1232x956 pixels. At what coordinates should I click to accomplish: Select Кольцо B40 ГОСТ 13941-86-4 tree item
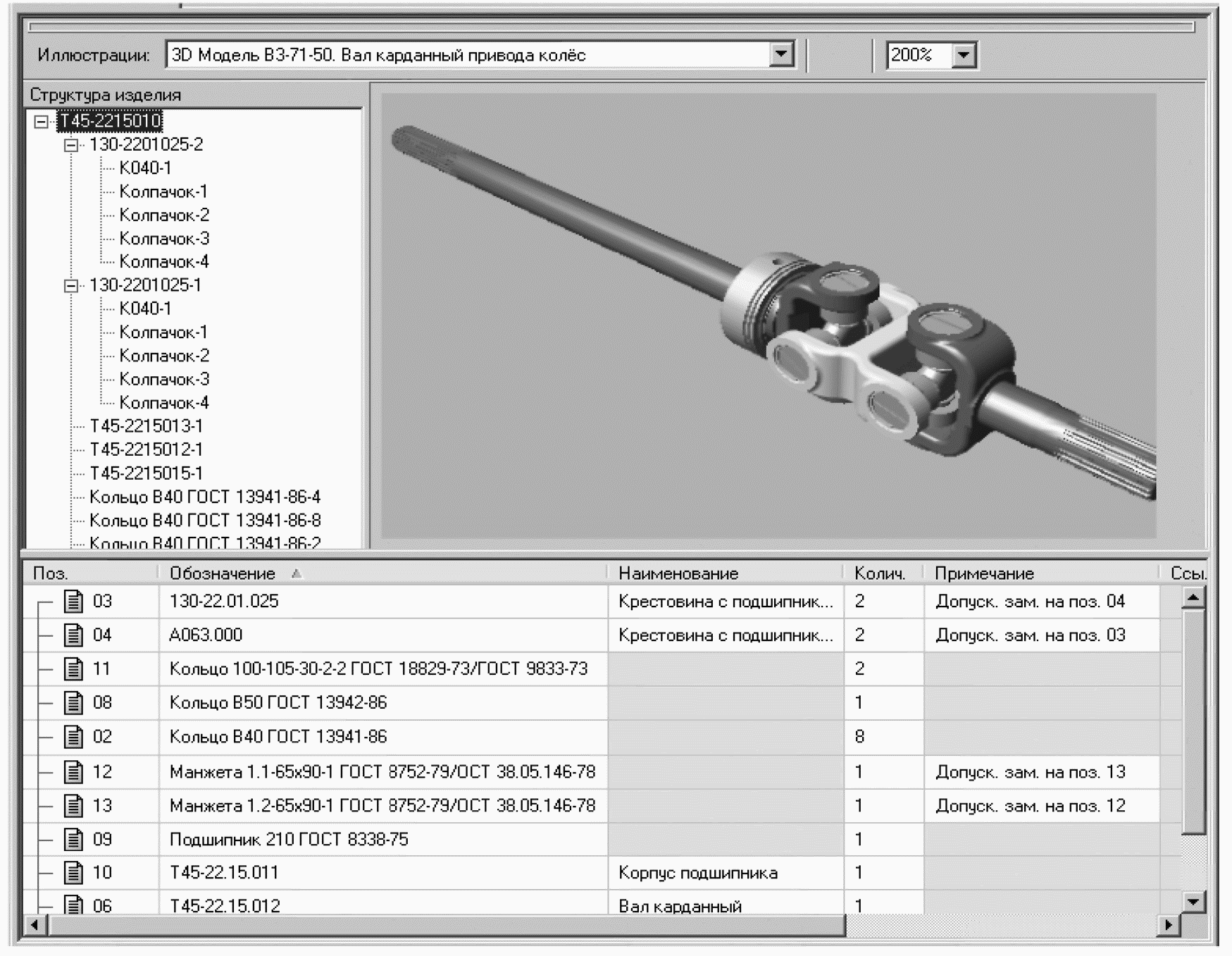tap(204, 497)
